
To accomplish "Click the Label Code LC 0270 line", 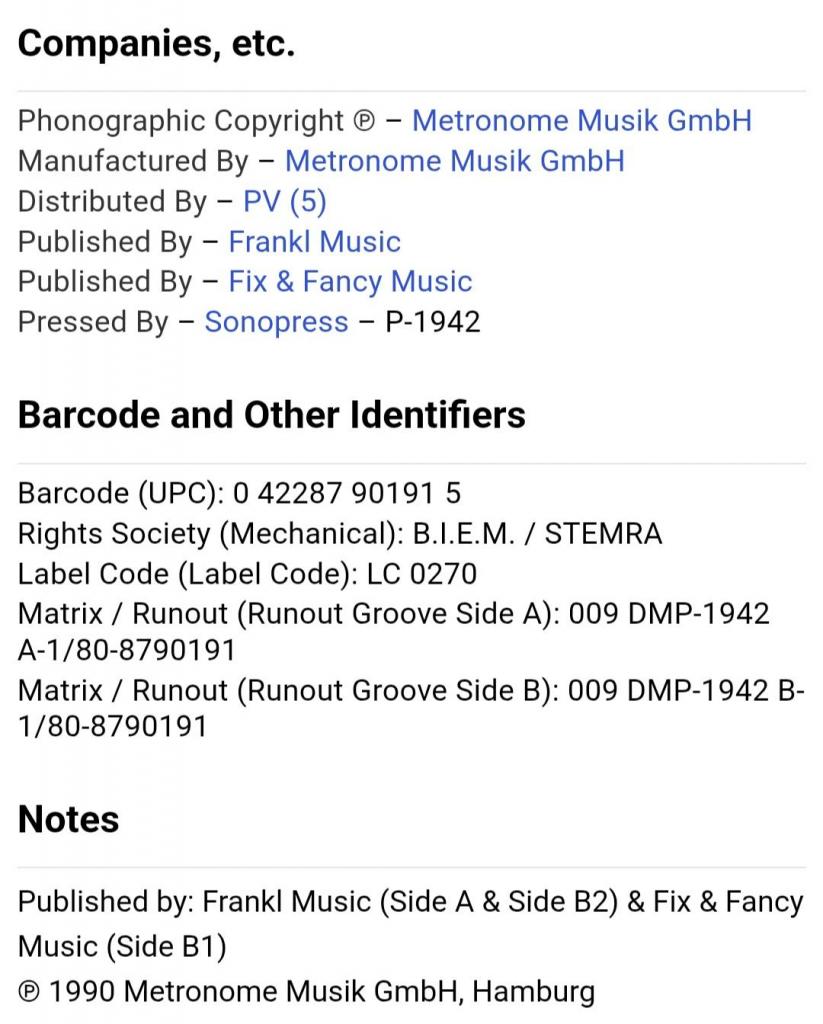I will coord(247,573).
